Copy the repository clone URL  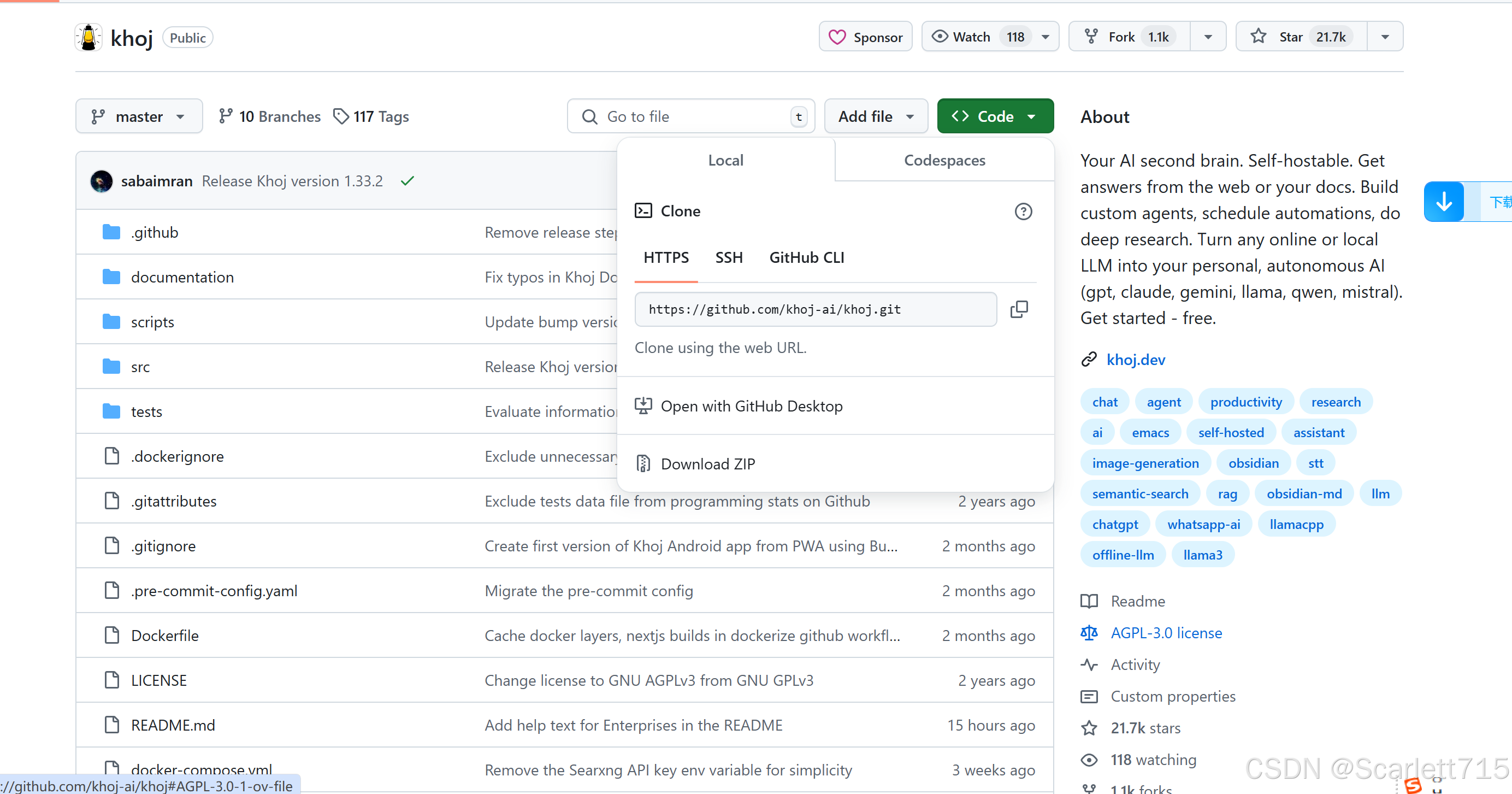[1019, 309]
